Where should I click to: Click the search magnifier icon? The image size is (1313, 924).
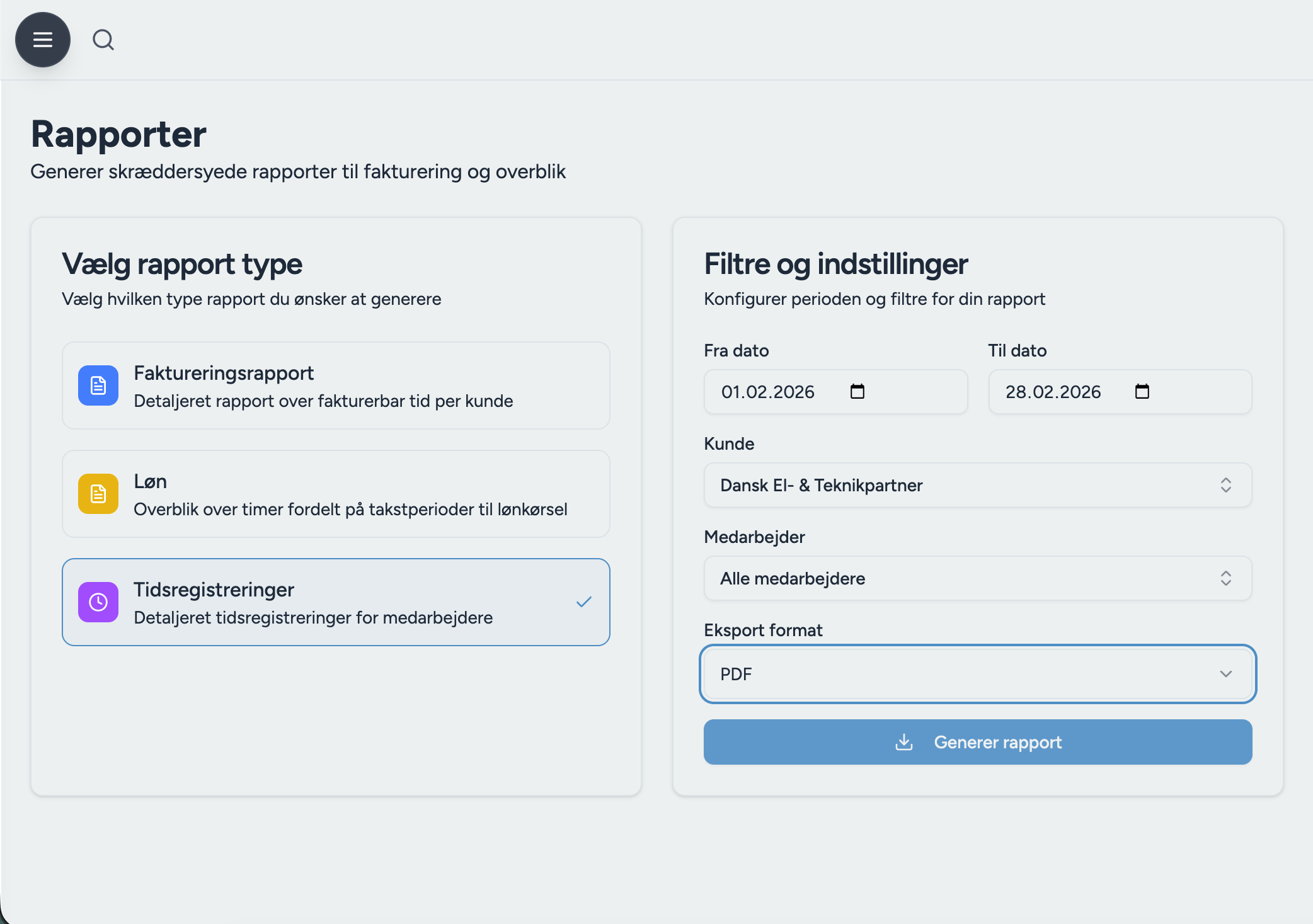pyautogui.click(x=103, y=40)
